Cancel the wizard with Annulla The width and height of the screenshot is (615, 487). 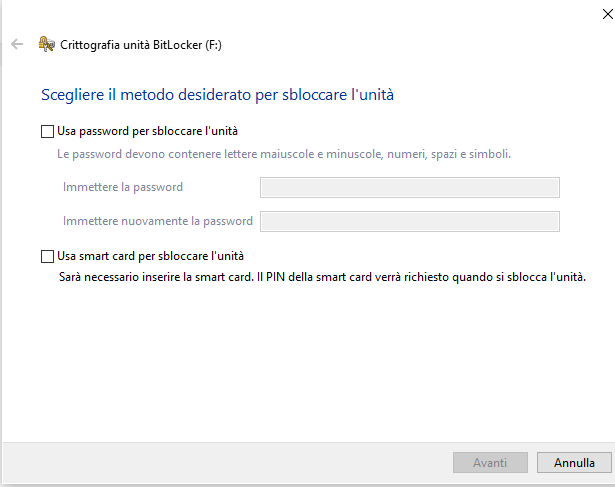574,463
